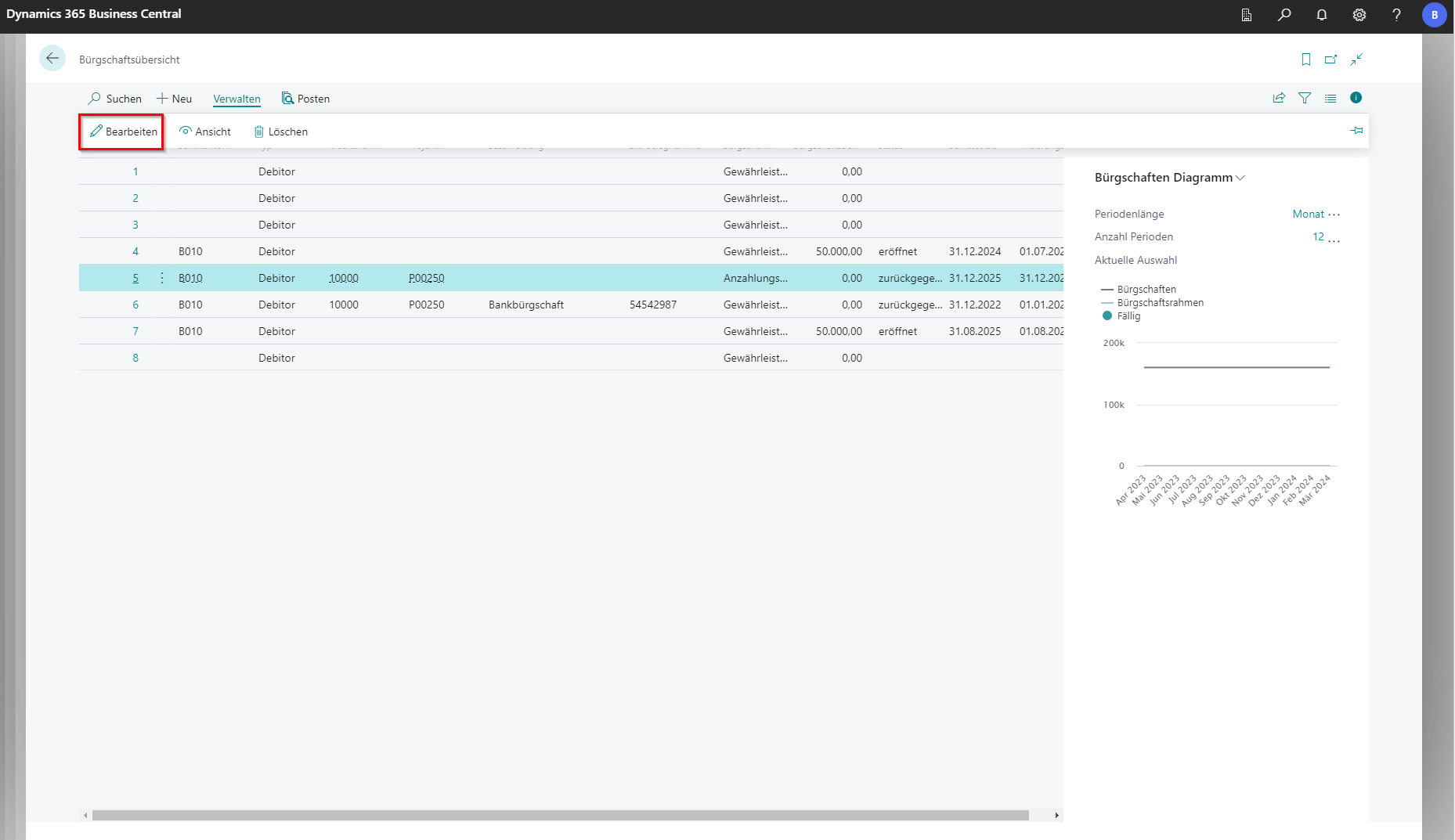1455x840 pixels.
Task: Open the notifications bell
Action: tap(1321, 15)
